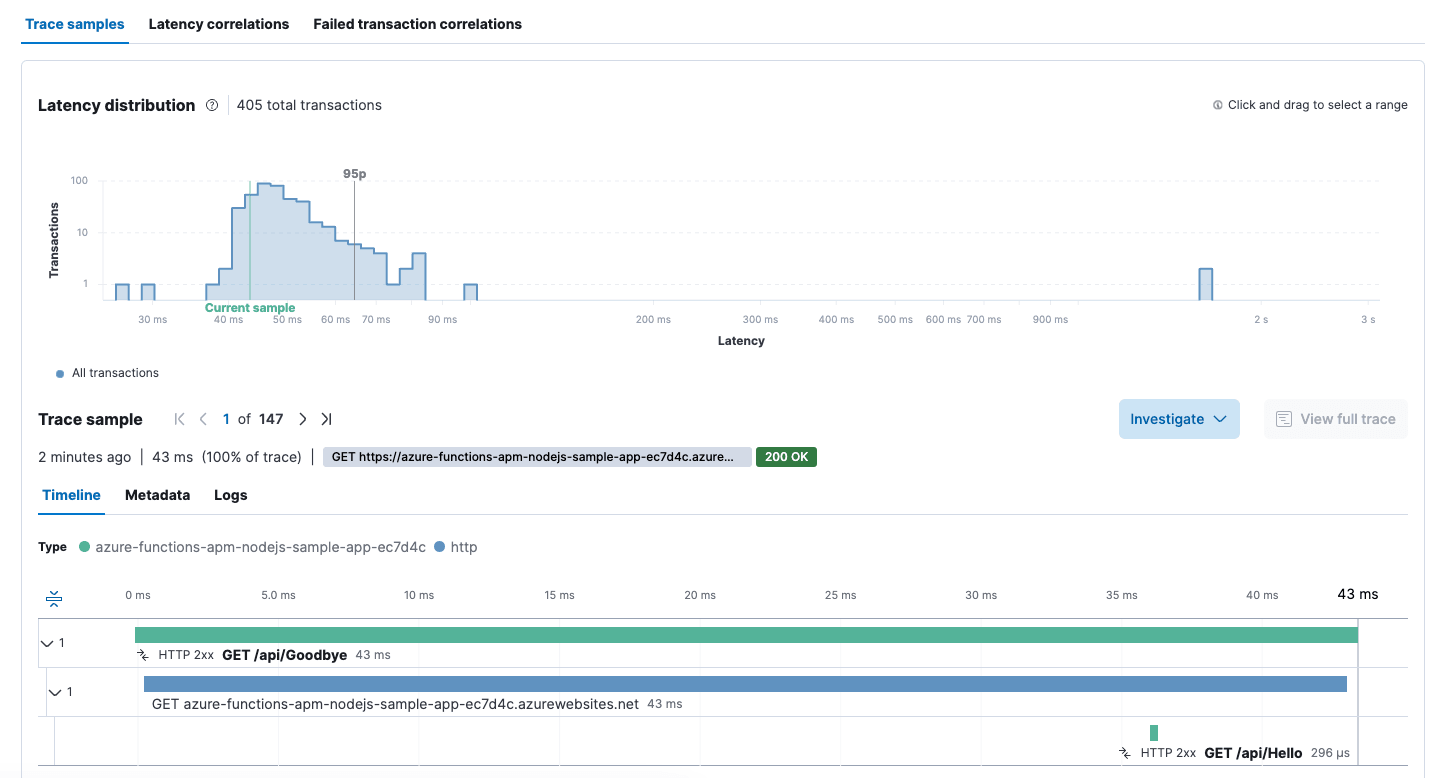This screenshot has height=778, width=1443.
Task: Click incoming request icon beside GET /api/Hello
Action: point(1125,753)
